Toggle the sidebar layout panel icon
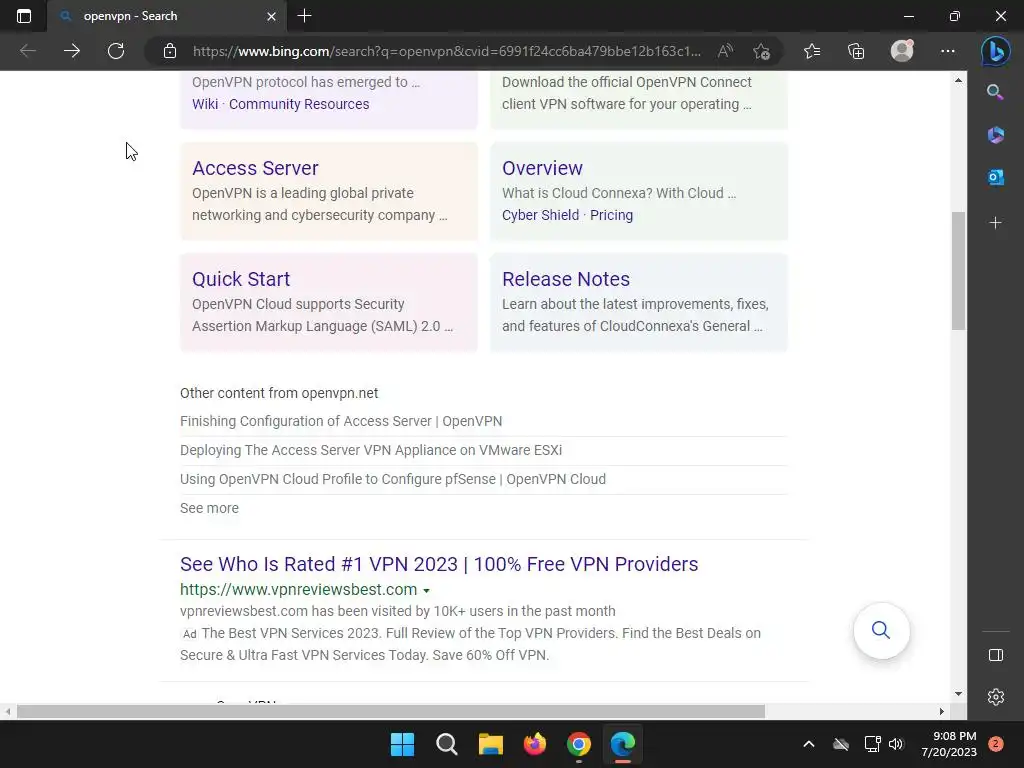The image size is (1024, 768). [995, 655]
